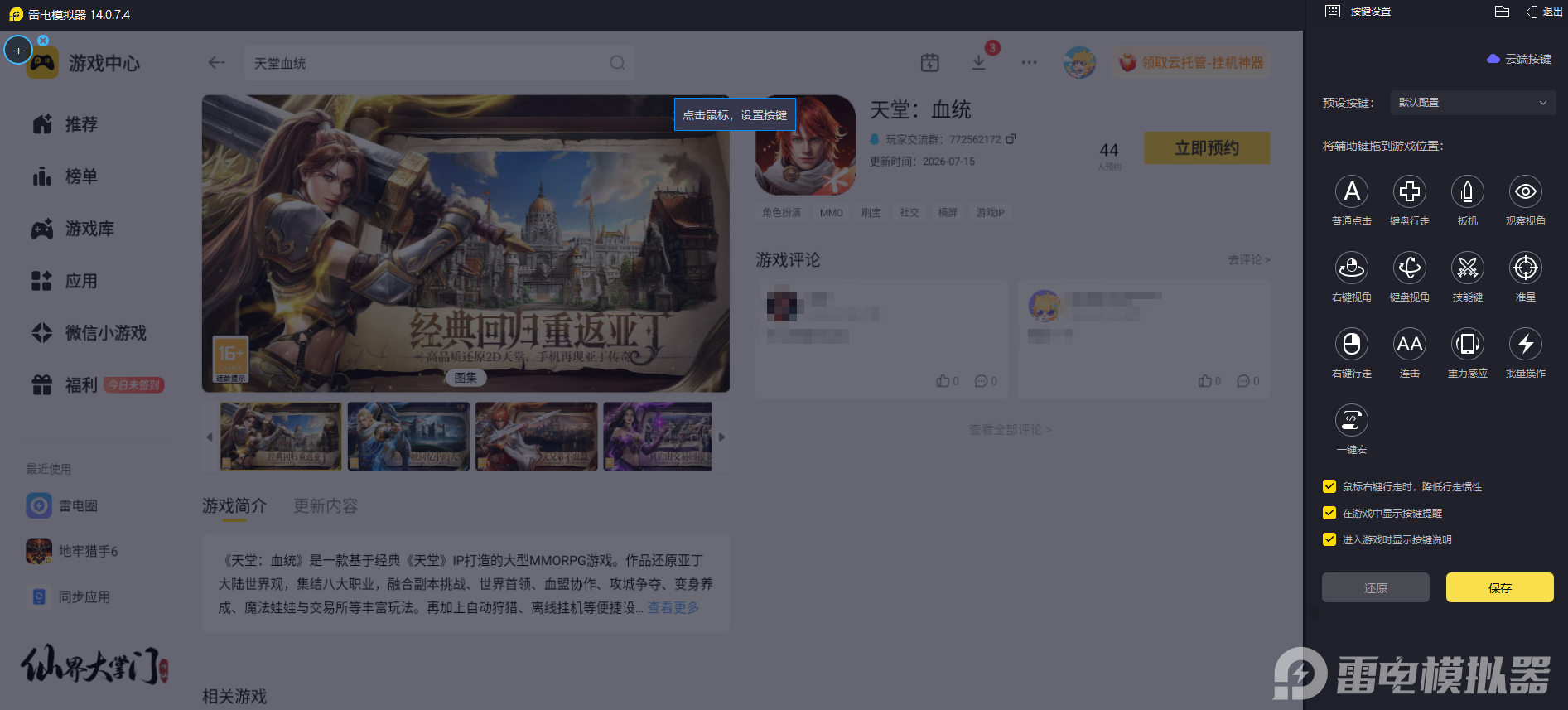Copy the player group number icon
1568x710 pixels.
pyautogui.click(x=1011, y=139)
